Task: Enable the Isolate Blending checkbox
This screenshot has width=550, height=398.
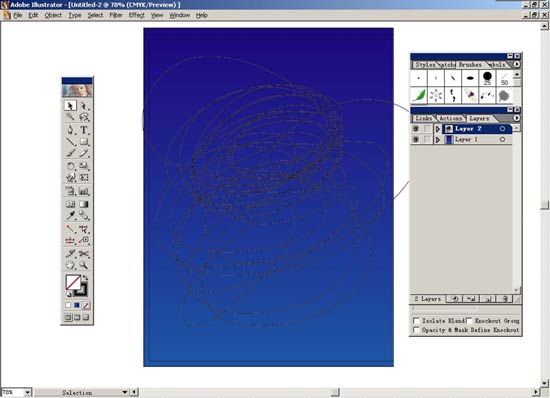Action: [416, 321]
